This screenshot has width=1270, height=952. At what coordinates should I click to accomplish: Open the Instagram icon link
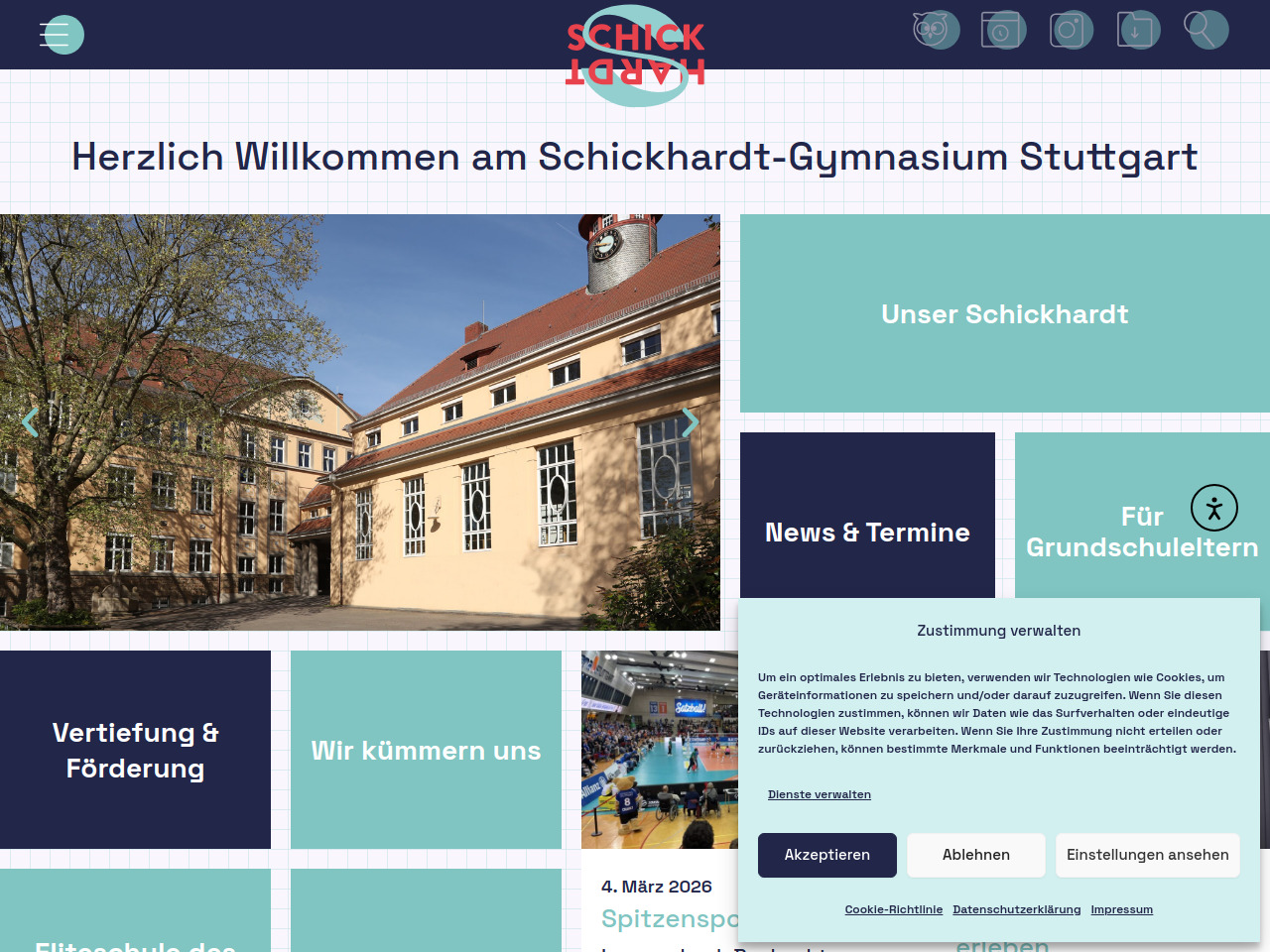[1071, 30]
